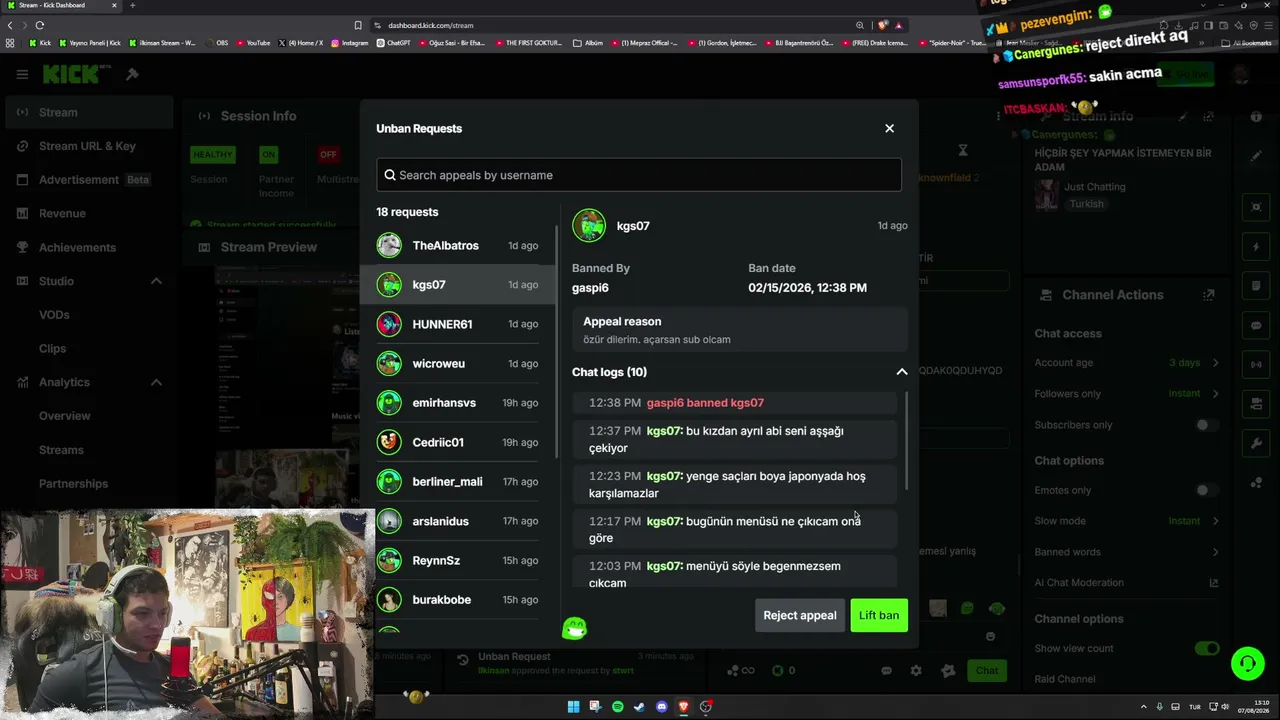Open Cedriic01 unban request

pos(457,442)
